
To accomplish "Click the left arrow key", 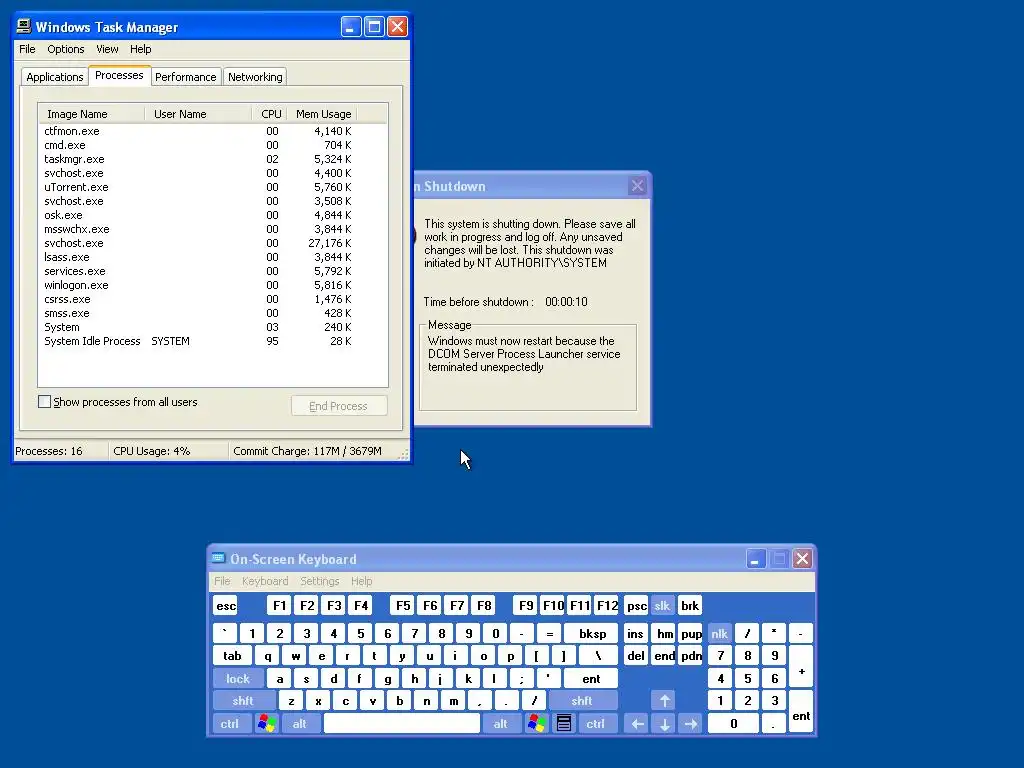I will click(x=637, y=723).
